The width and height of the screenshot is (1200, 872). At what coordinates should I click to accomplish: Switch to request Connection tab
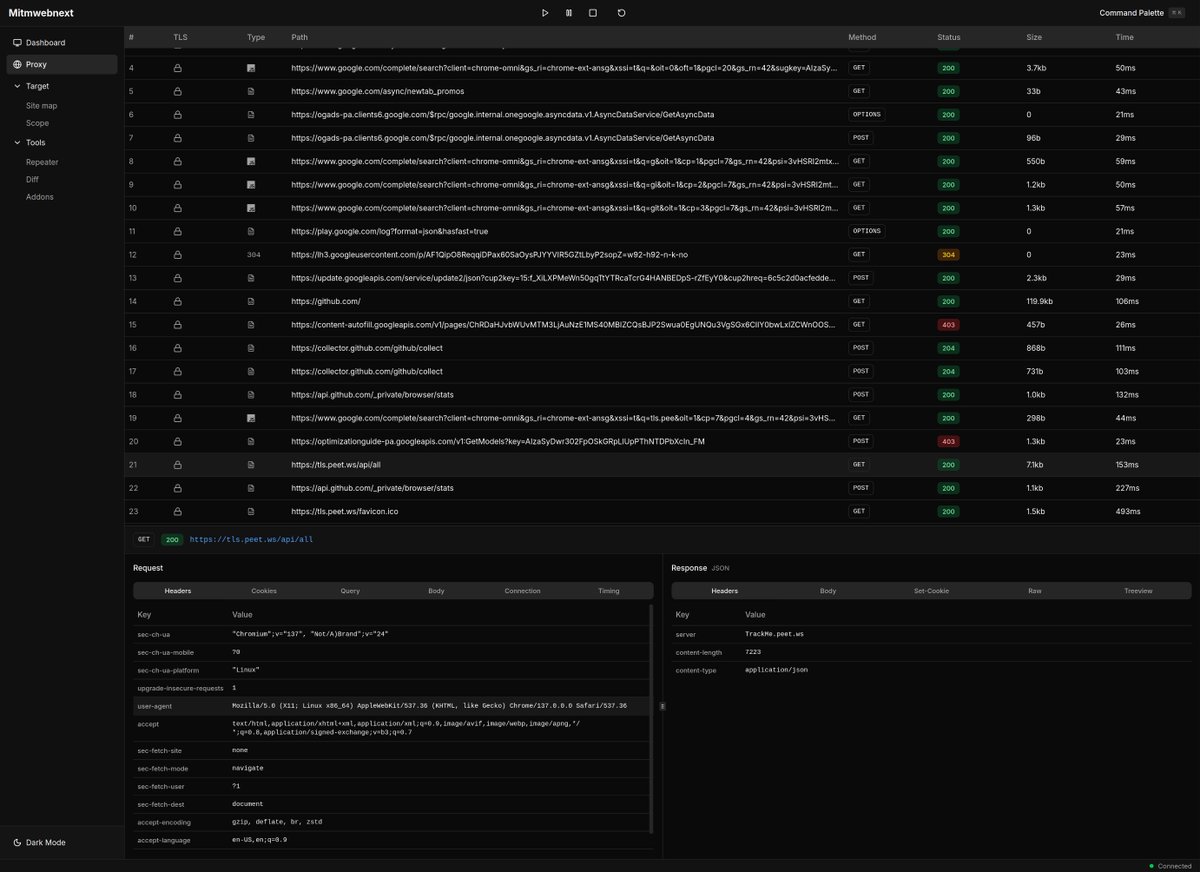point(522,591)
